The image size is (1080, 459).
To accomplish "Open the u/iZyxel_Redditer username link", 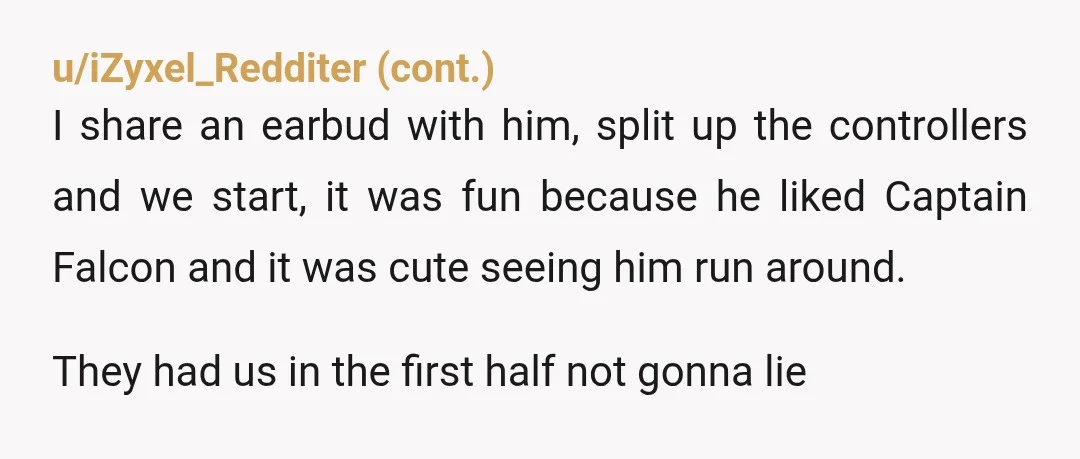I will [x=209, y=69].
